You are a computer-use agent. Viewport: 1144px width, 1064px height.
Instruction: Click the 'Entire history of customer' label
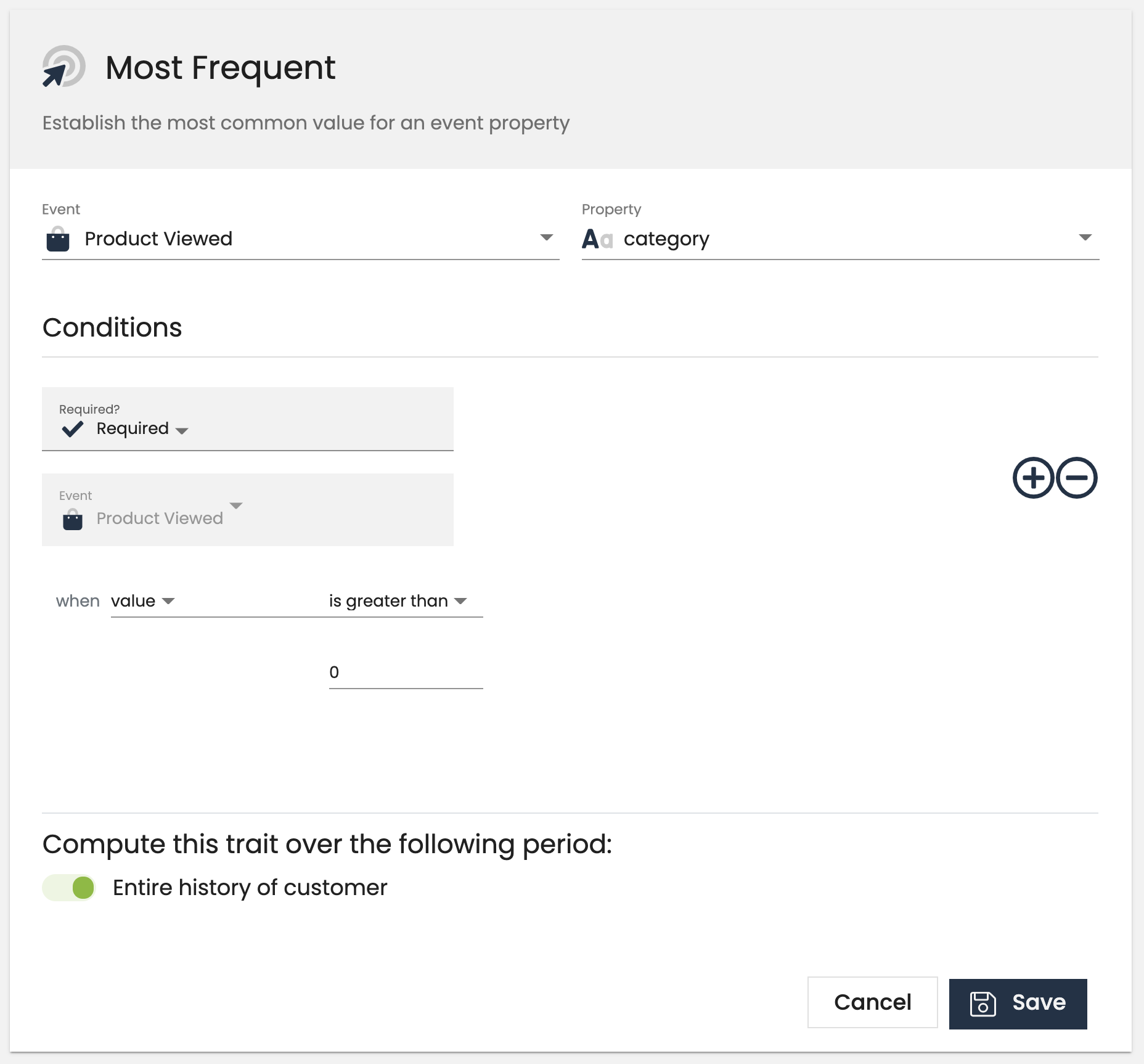(250, 888)
